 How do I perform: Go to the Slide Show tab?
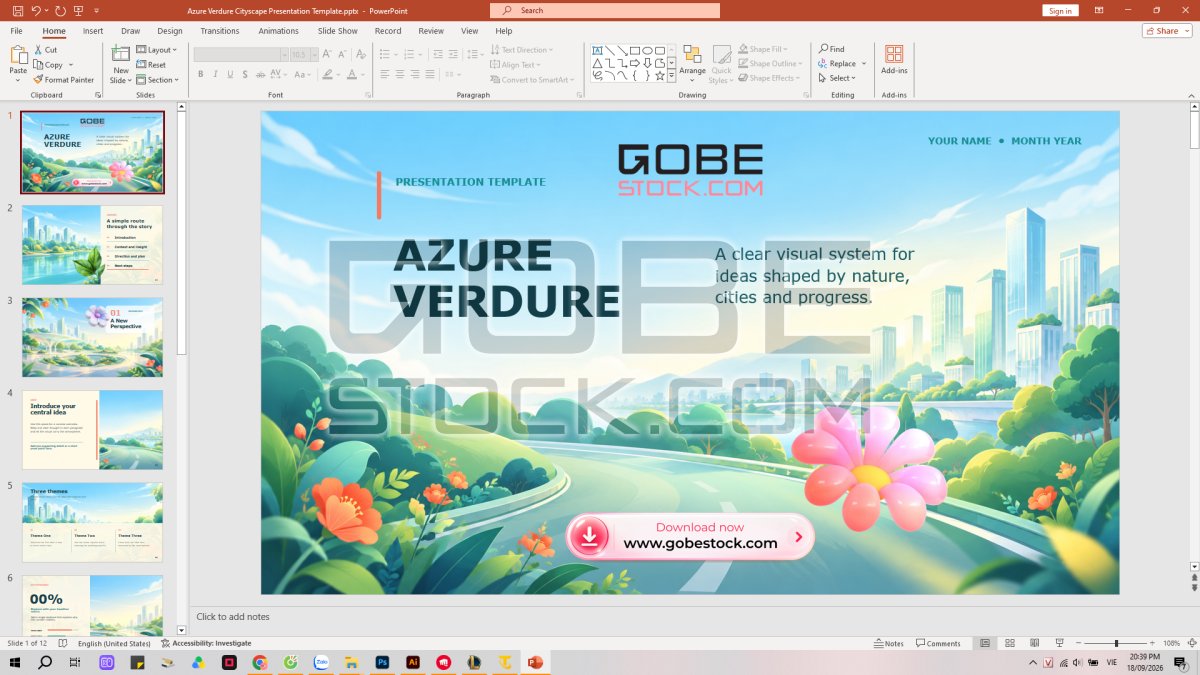point(338,31)
